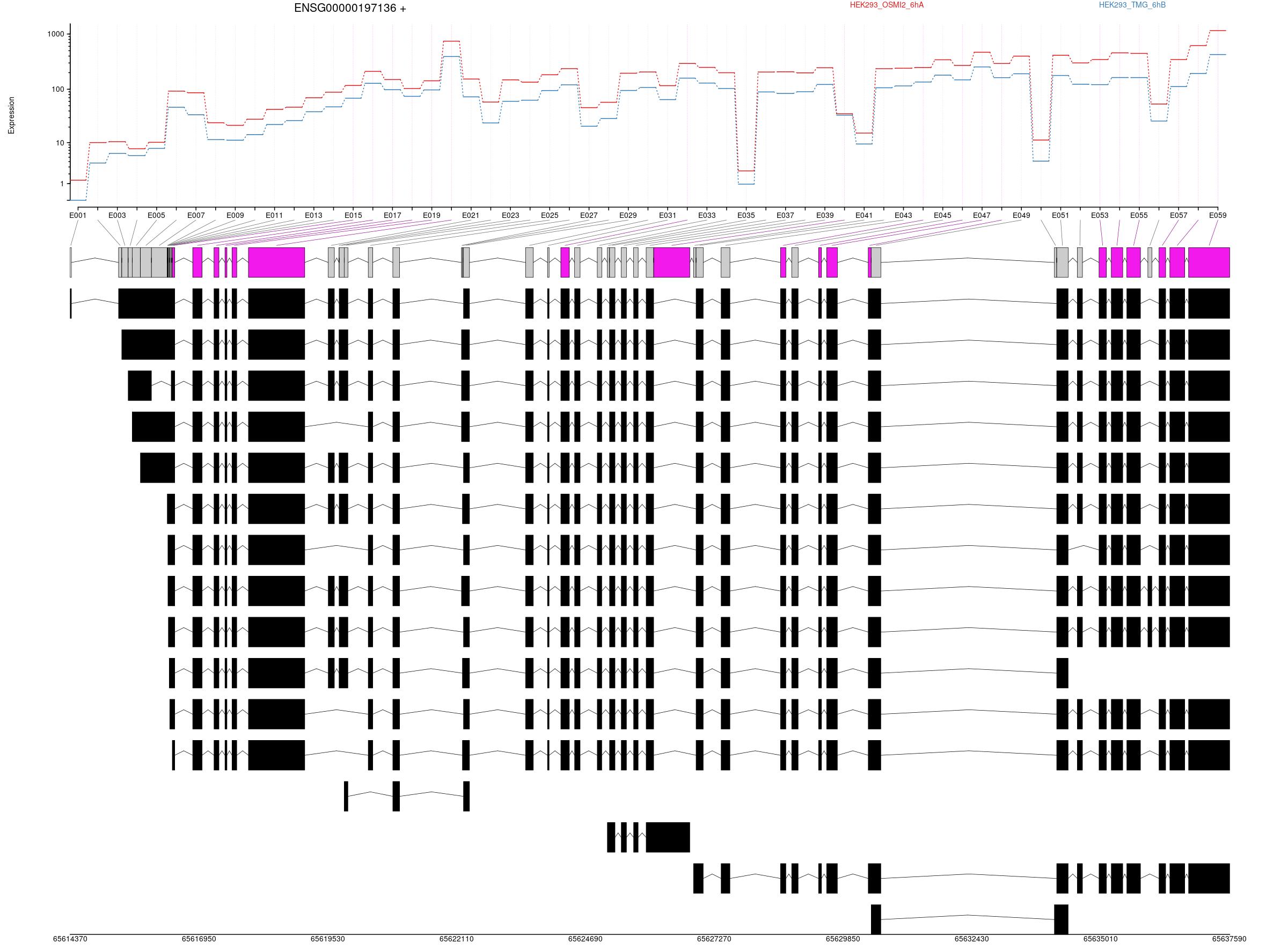Select exon label E047
The width and height of the screenshot is (1288, 950).
coord(982,216)
